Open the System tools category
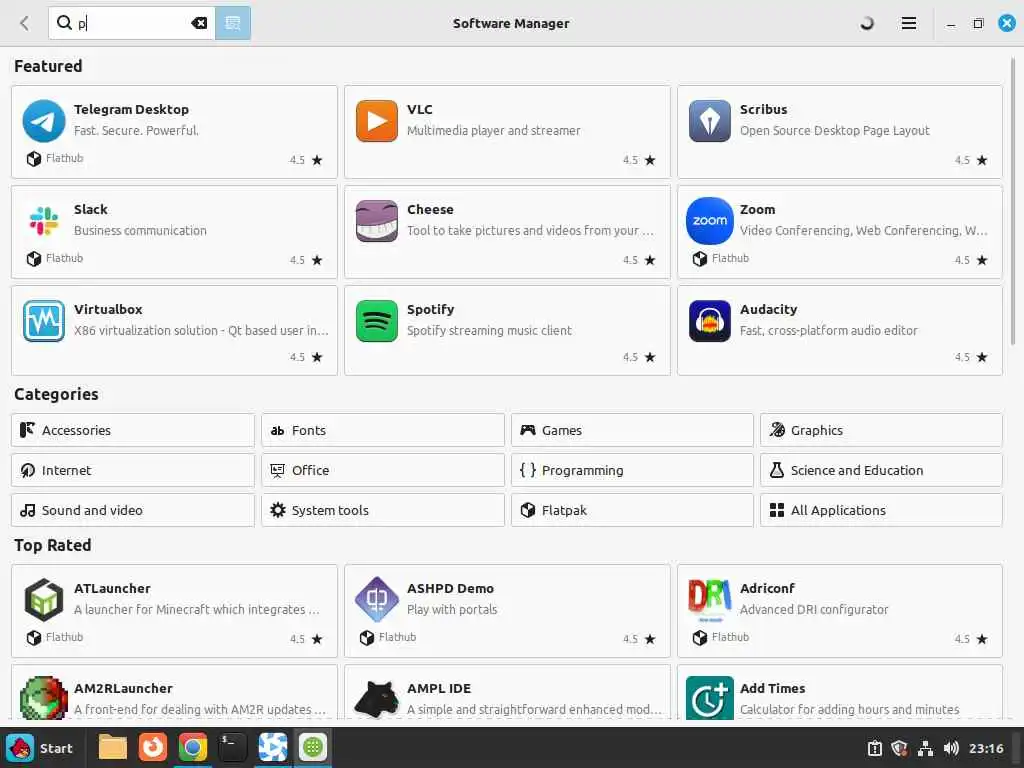 [383, 510]
